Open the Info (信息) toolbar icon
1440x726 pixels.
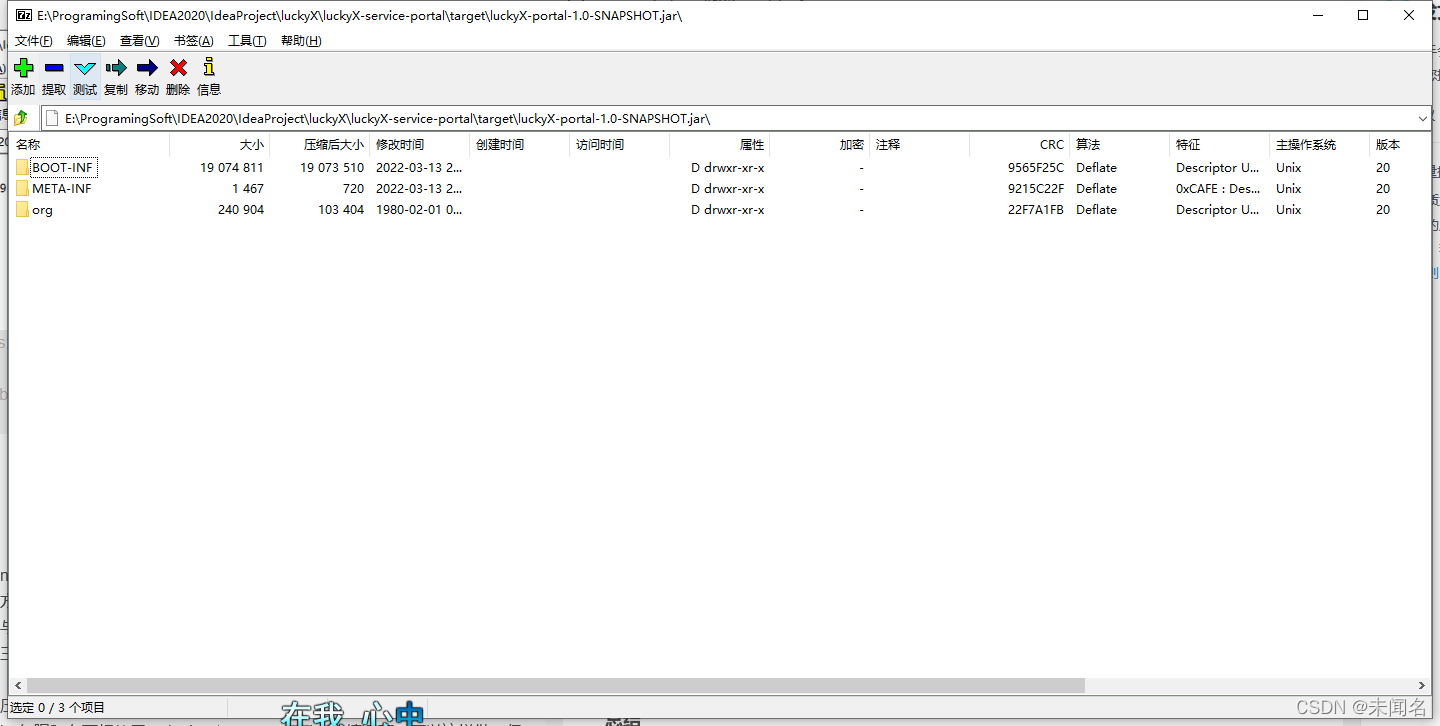209,68
